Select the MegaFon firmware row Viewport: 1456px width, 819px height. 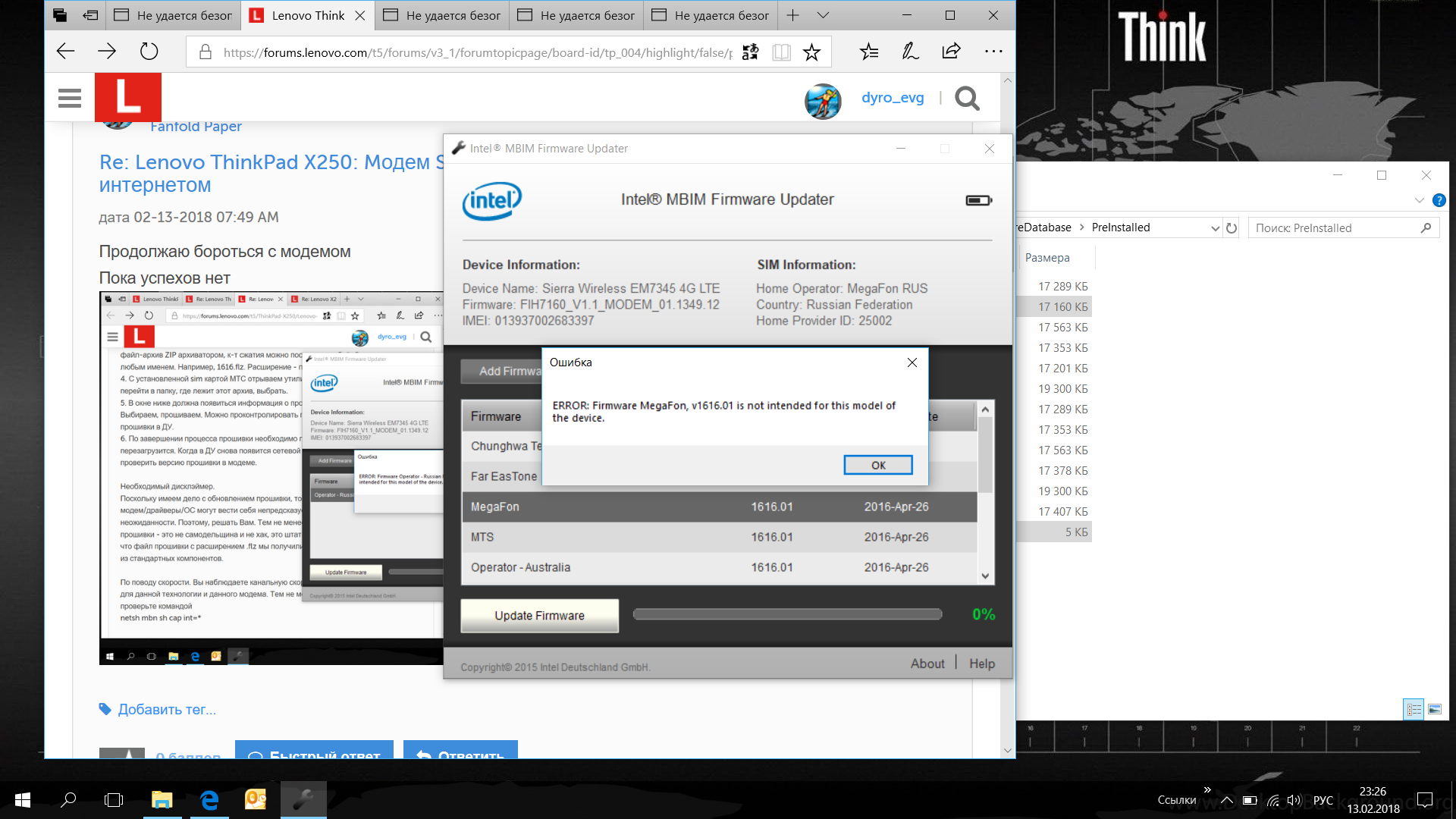(x=719, y=507)
